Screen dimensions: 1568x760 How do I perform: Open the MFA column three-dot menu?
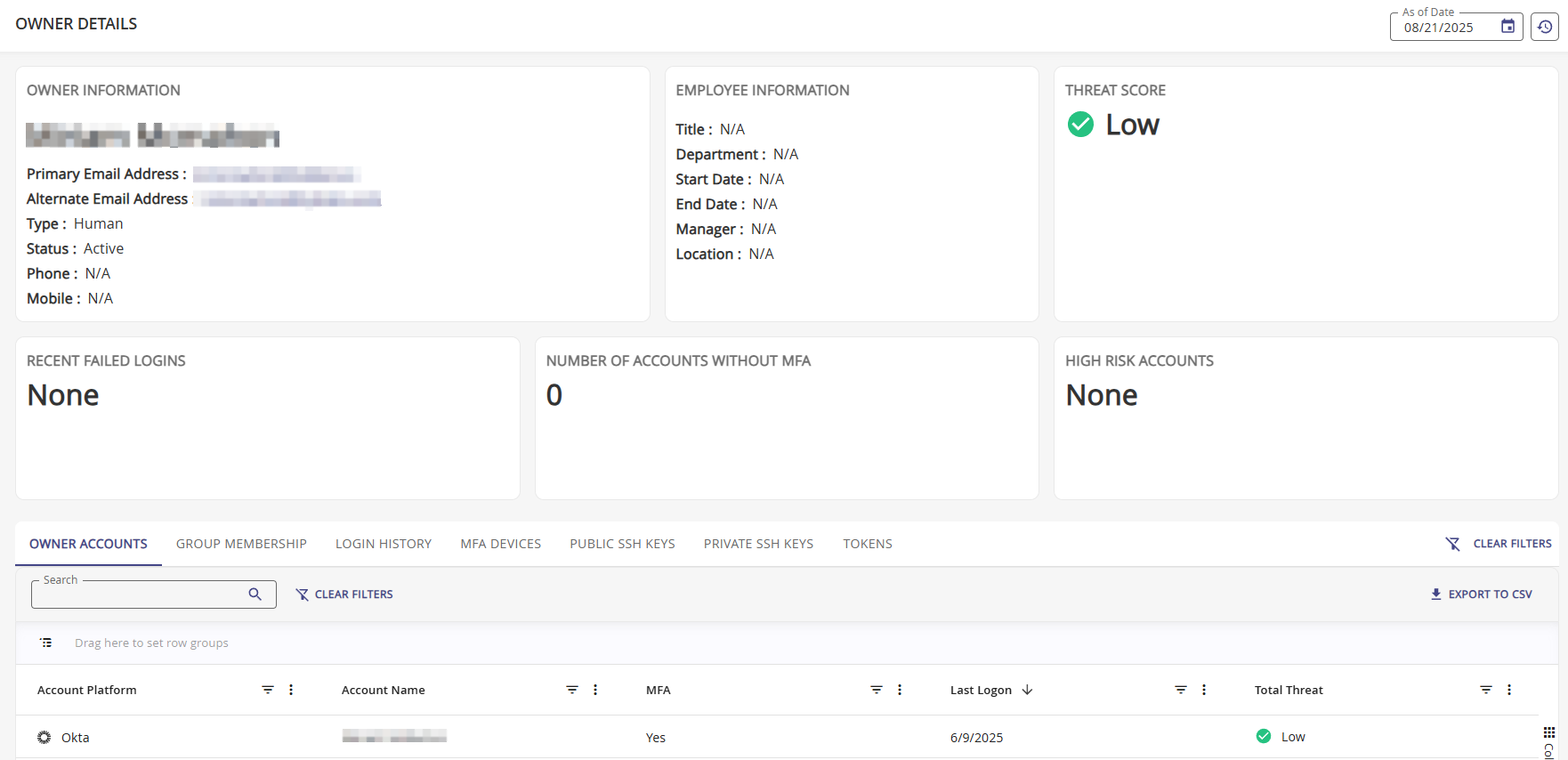point(900,690)
